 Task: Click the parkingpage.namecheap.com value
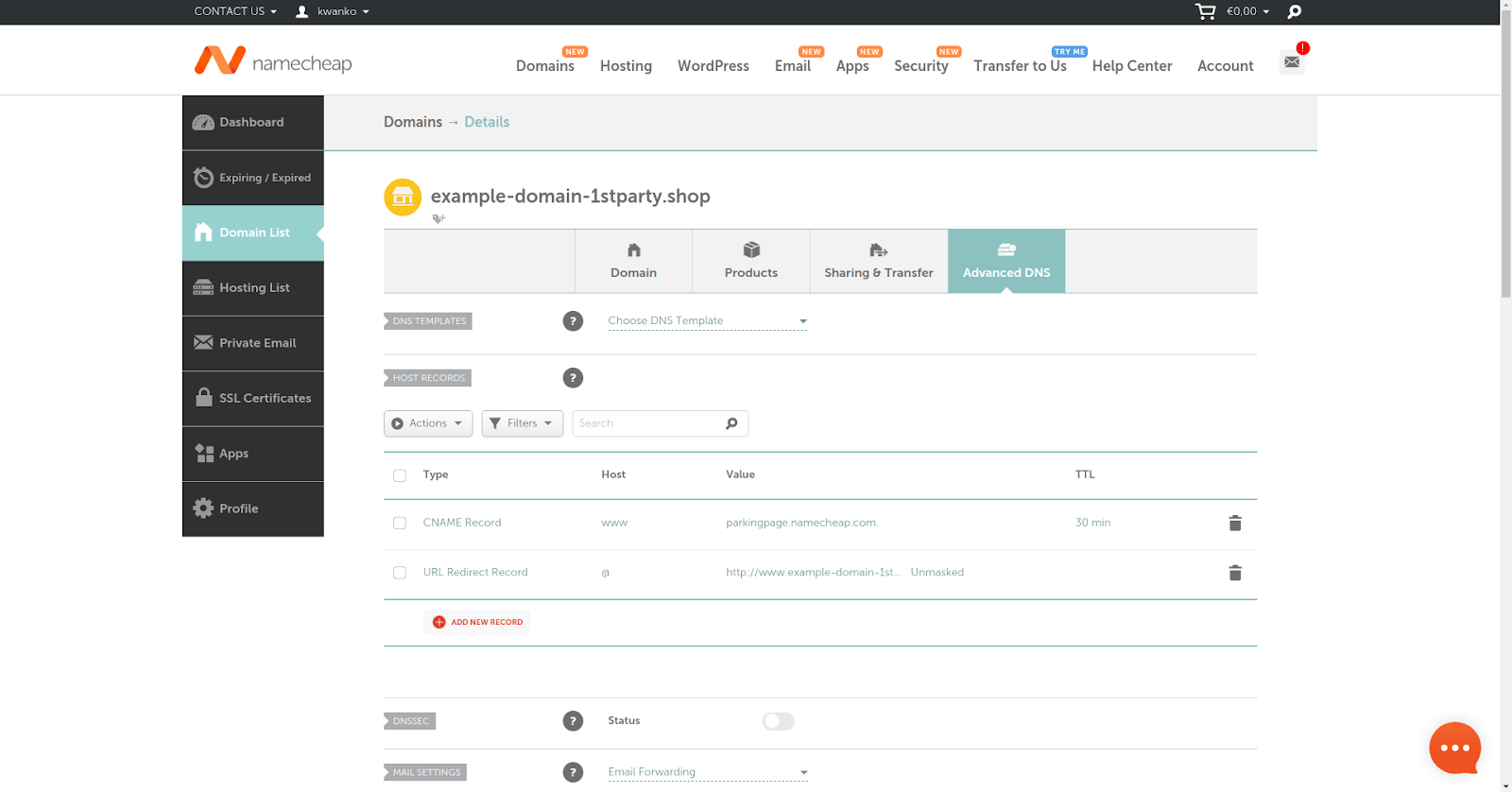801,523
